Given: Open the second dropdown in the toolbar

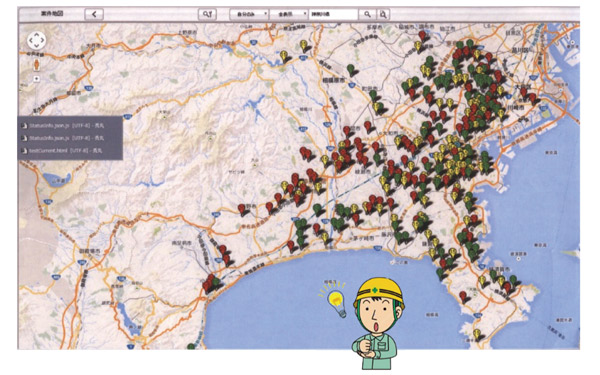Looking at the screenshot, I should (x=289, y=15).
